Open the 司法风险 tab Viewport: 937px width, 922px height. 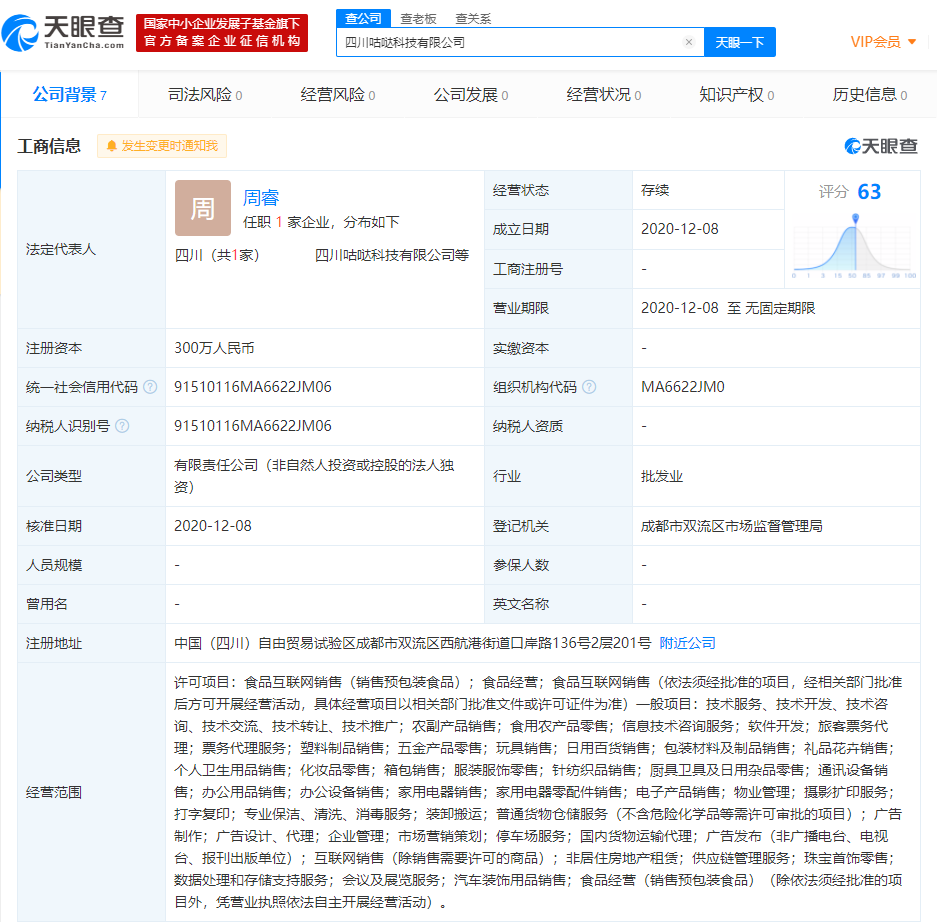(204, 95)
